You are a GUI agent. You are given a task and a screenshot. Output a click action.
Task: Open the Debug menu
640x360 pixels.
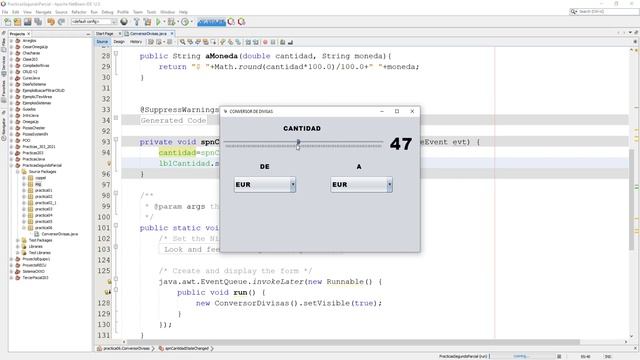(x=107, y=12)
